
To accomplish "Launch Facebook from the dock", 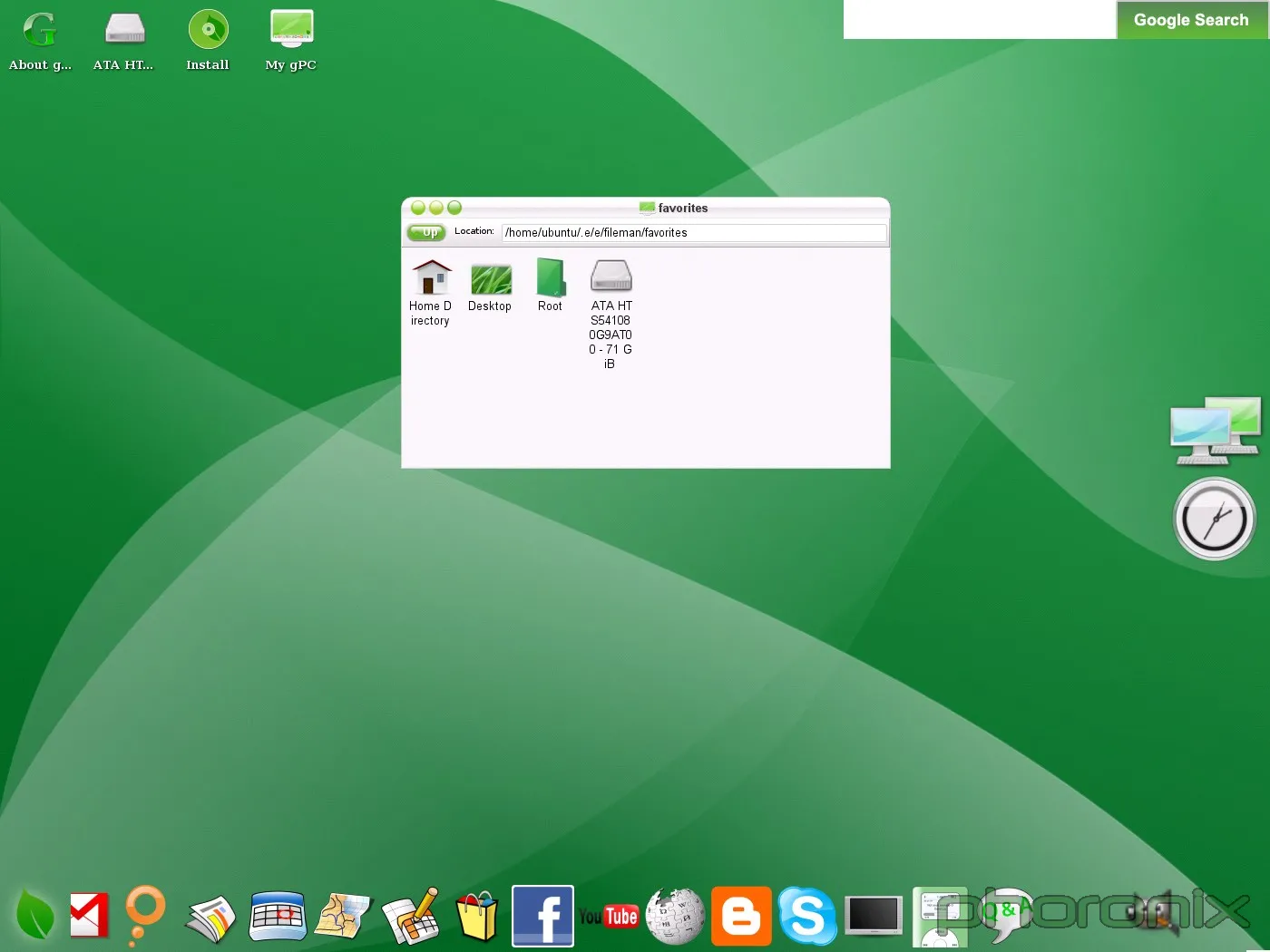I will click(x=542, y=916).
